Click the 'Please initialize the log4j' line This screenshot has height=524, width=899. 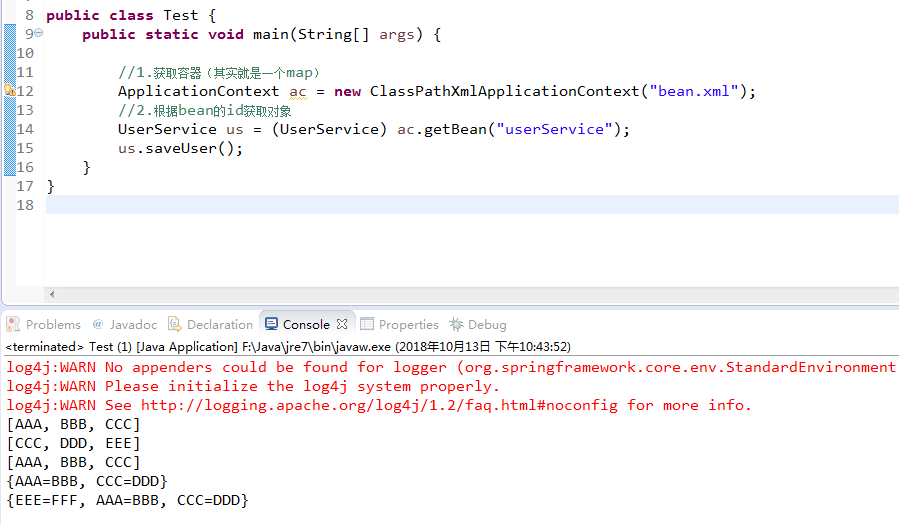tap(252, 386)
